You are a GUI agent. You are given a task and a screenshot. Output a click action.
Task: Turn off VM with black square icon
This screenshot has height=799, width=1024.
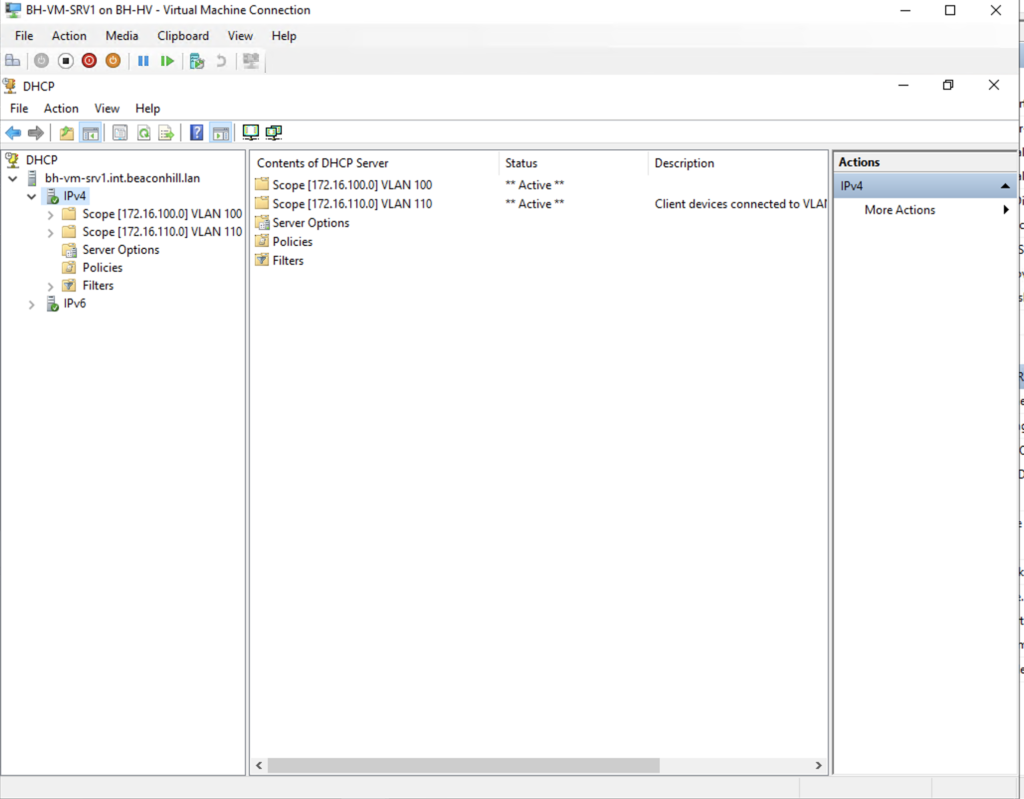[x=65, y=61]
